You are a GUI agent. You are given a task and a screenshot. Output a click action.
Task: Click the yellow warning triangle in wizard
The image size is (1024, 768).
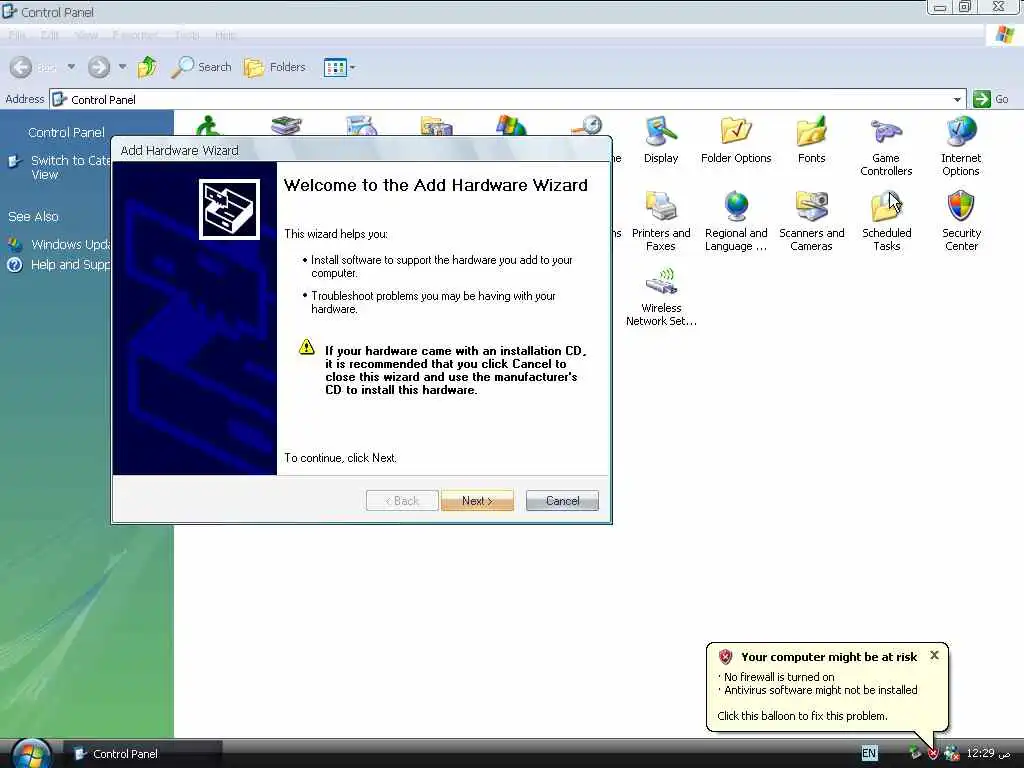[306, 347]
